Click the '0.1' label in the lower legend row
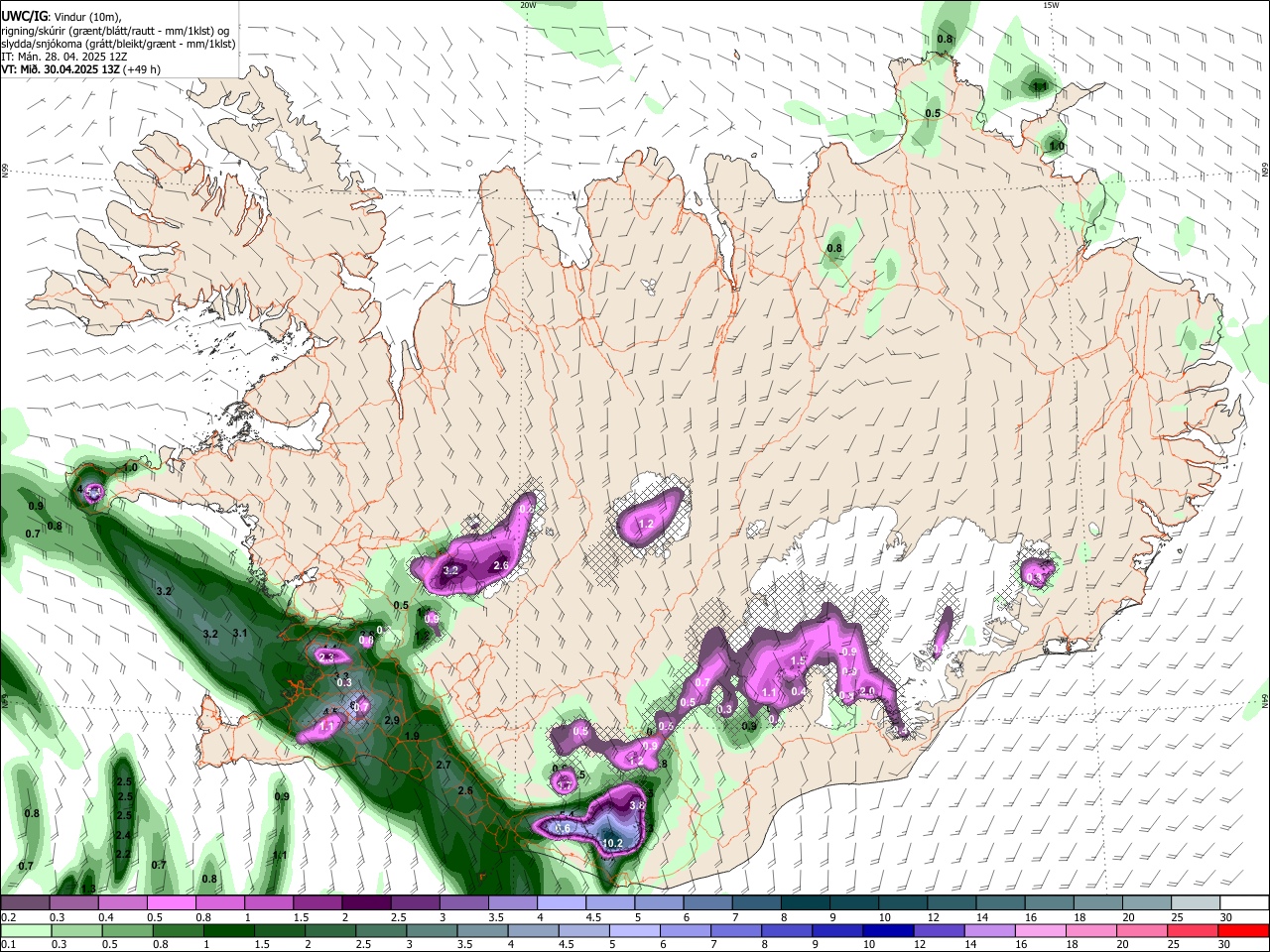The height and width of the screenshot is (952, 1270). click(8, 944)
